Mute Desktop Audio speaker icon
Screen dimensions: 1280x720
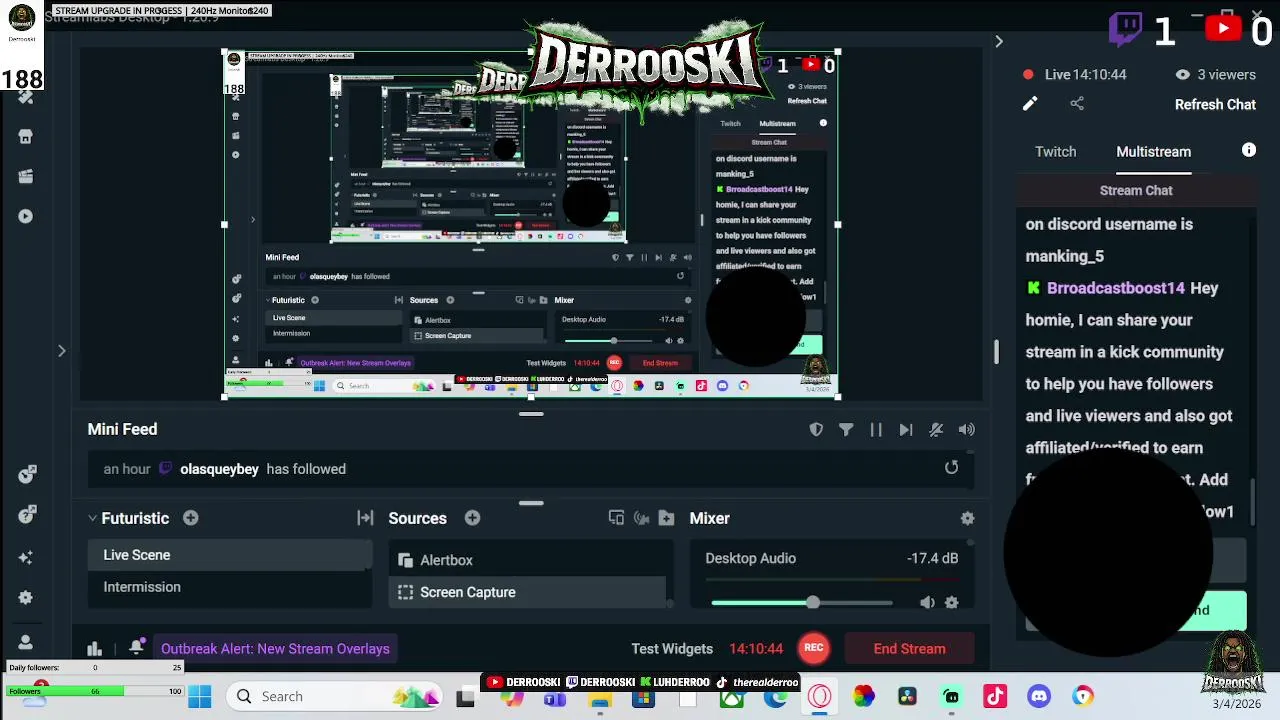tap(927, 602)
